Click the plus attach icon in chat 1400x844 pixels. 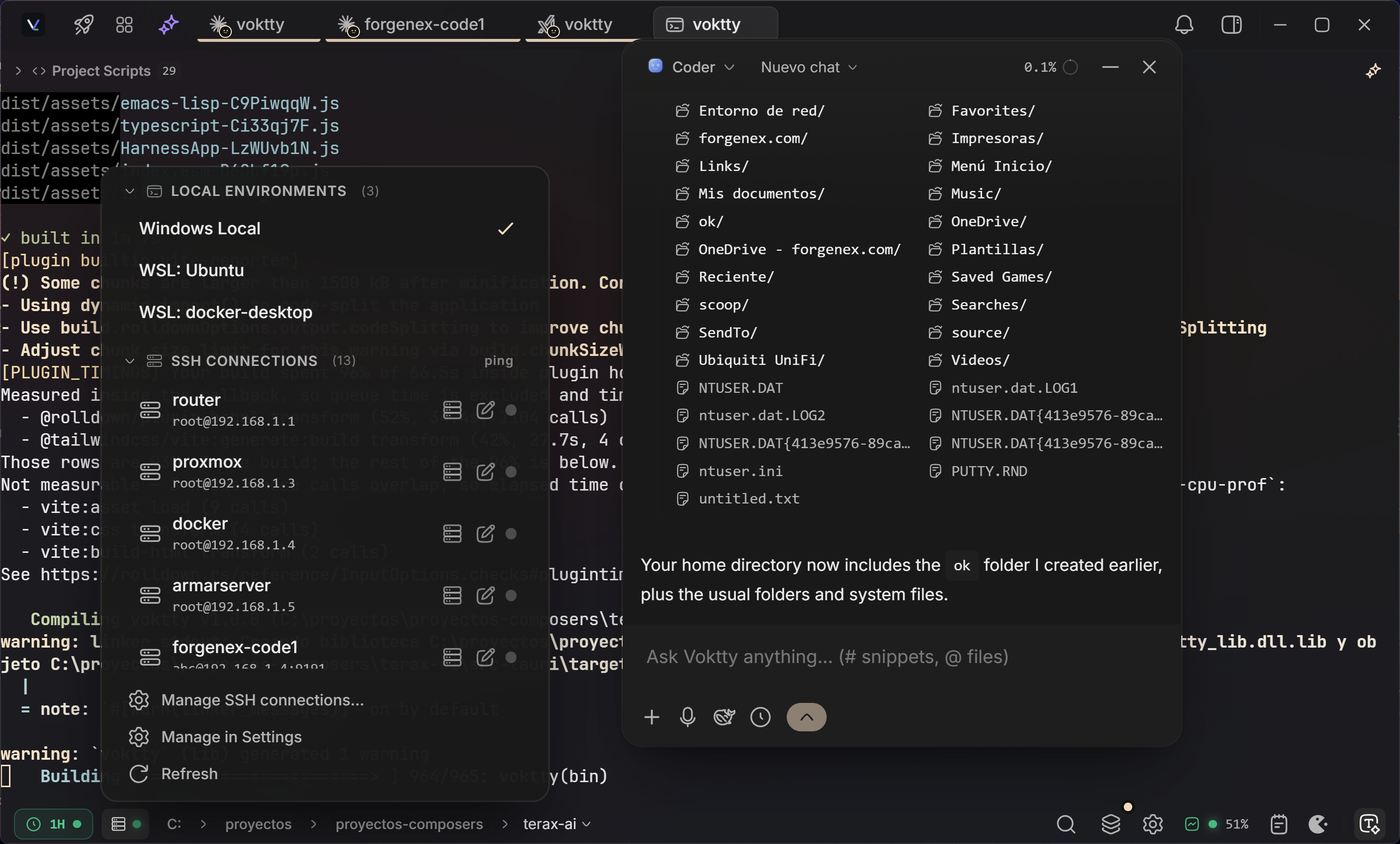tap(652, 717)
